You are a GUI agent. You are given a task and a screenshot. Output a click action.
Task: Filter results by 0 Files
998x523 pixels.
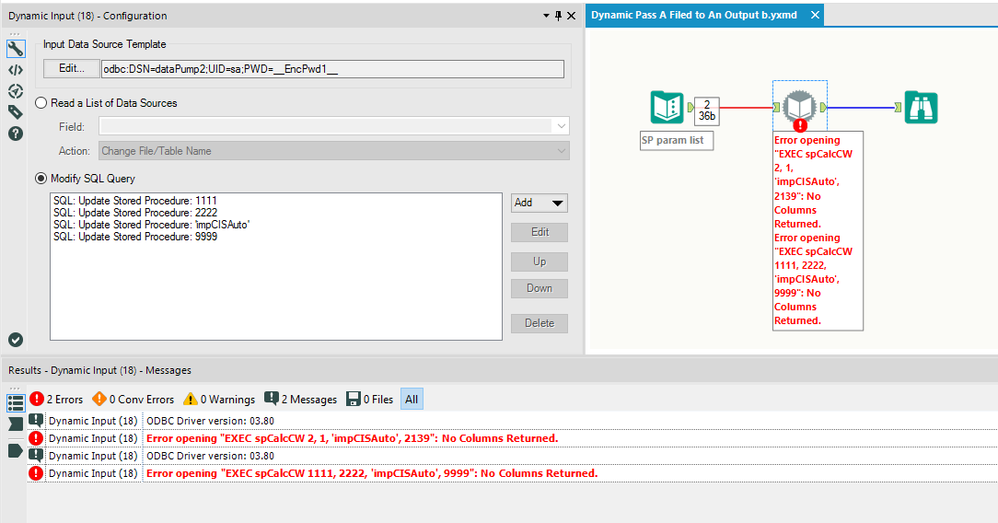(x=370, y=400)
